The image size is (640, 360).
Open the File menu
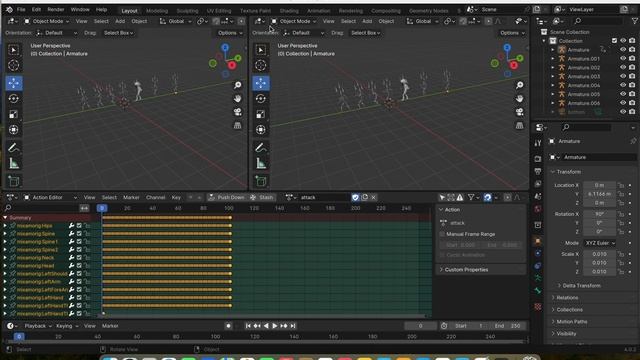point(21,9)
